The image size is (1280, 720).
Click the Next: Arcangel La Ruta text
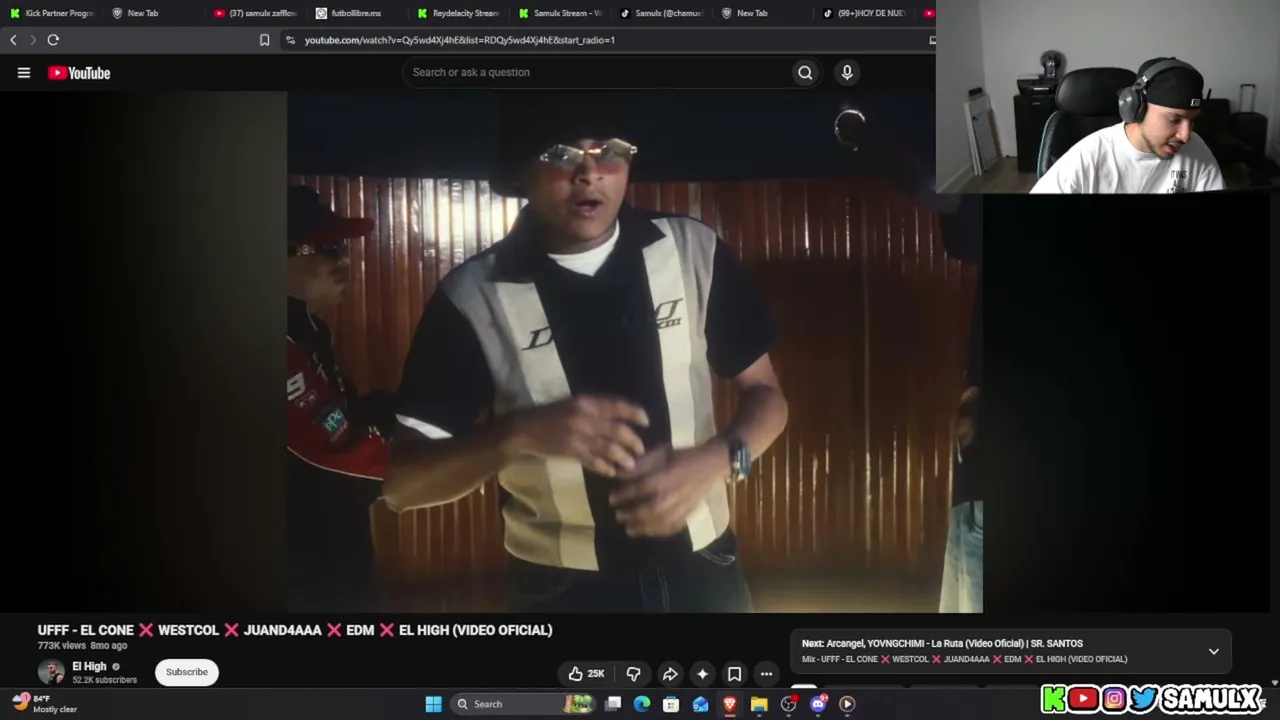(942, 644)
